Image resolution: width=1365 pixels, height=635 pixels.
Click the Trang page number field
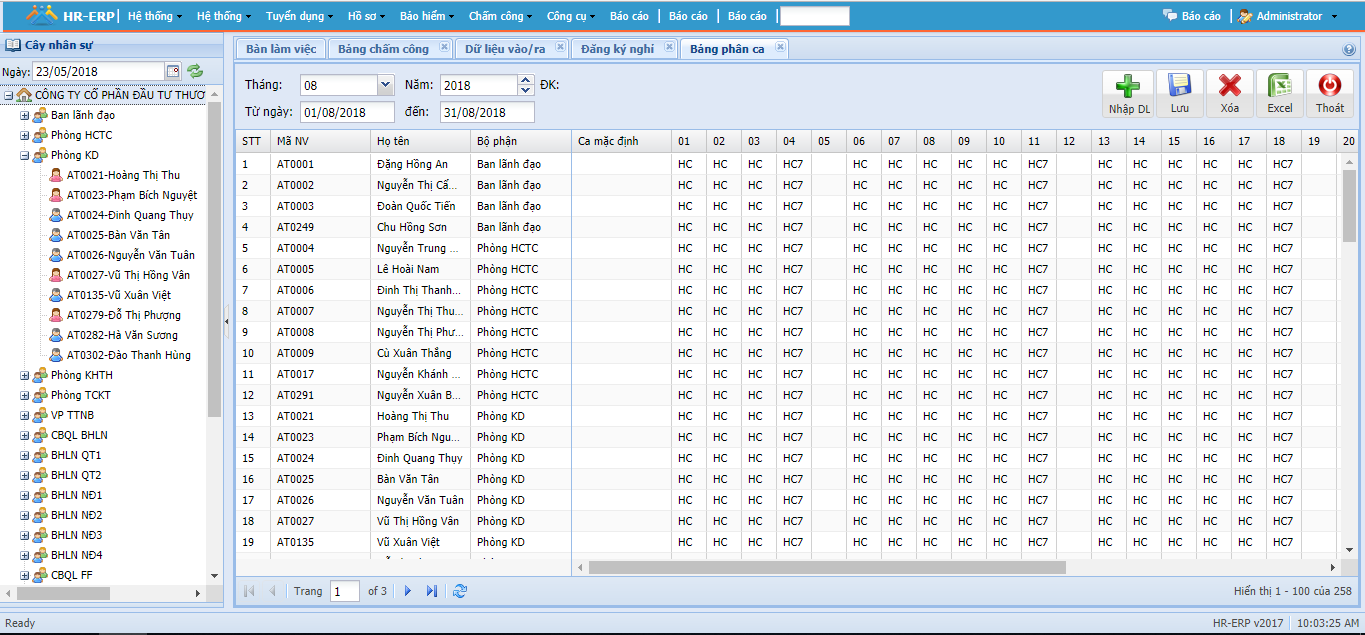coord(345,591)
